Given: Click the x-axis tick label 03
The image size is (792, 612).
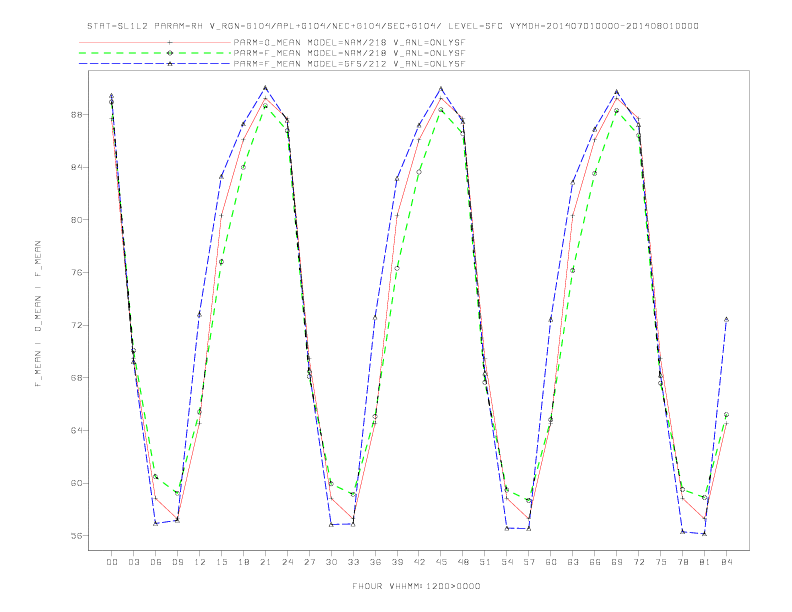Looking at the screenshot, I should (134, 562).
